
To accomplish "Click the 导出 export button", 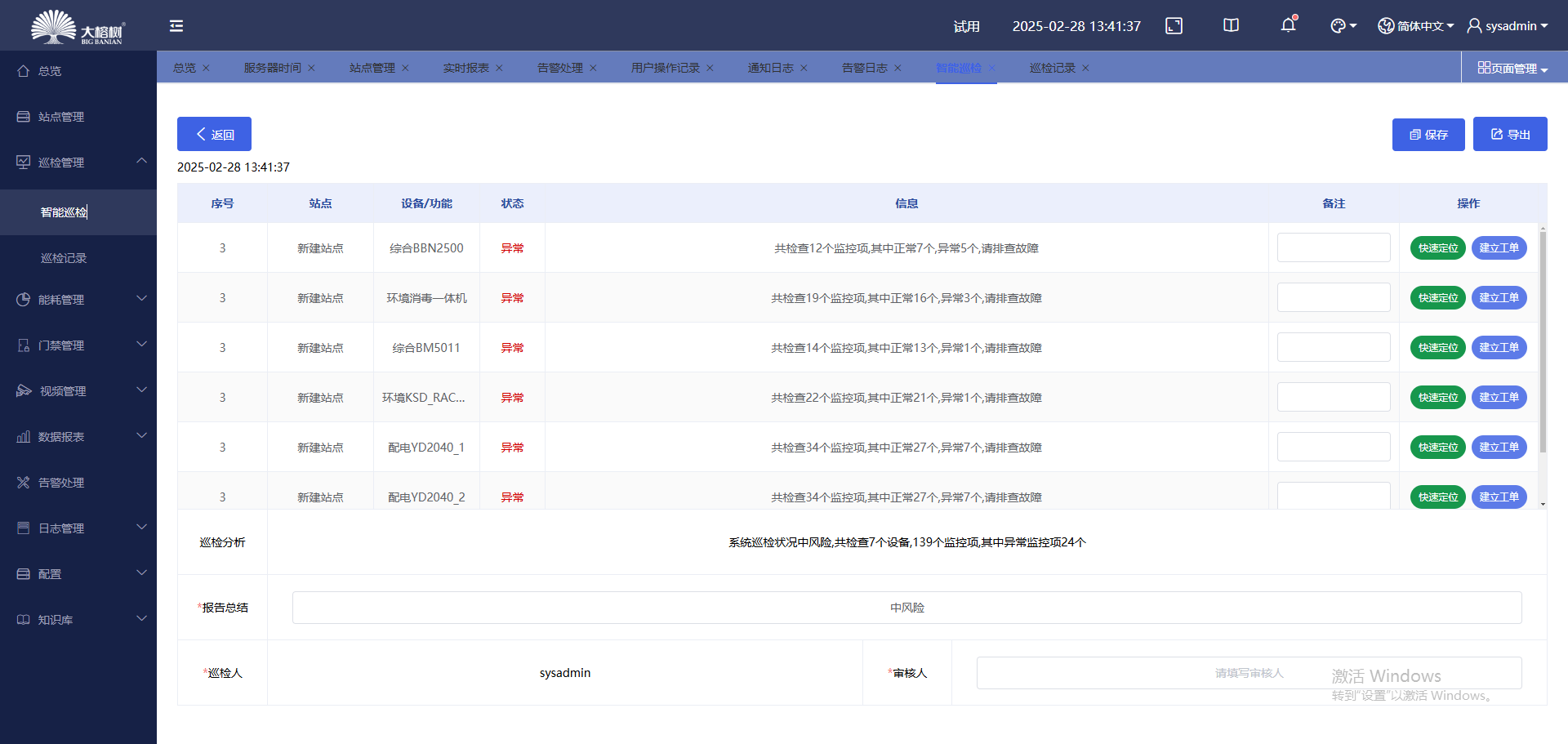I will pos(1510,134).
